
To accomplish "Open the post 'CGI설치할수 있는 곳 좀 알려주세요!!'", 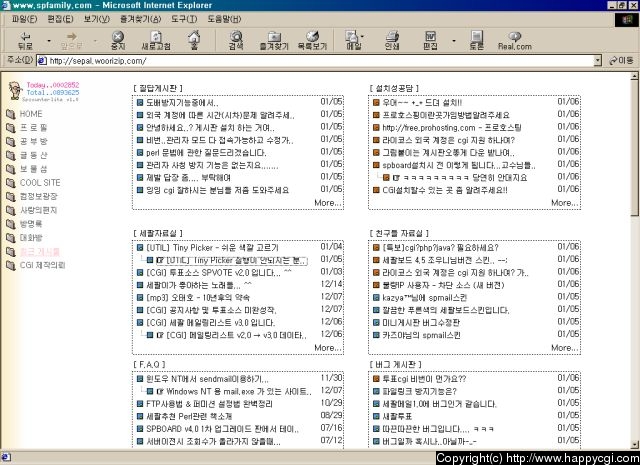I will (444, 190).
